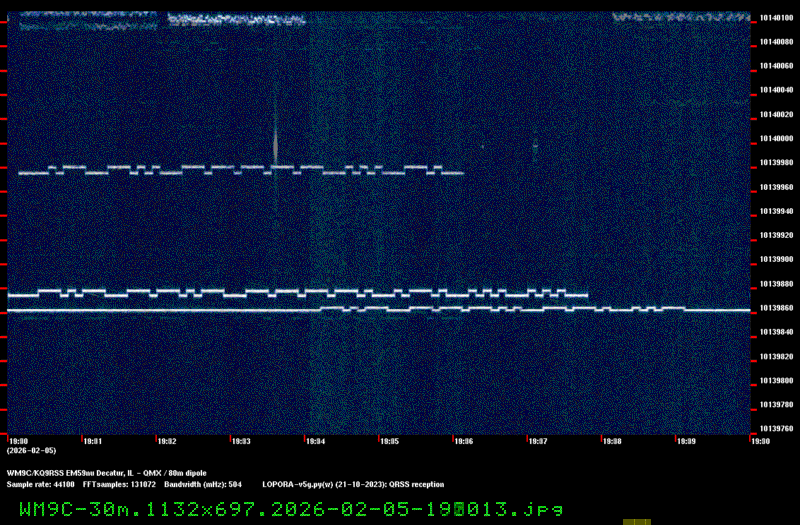Select the 10139780 frequency label
This screenshot has height=525, width=800.
click(776, 405)
